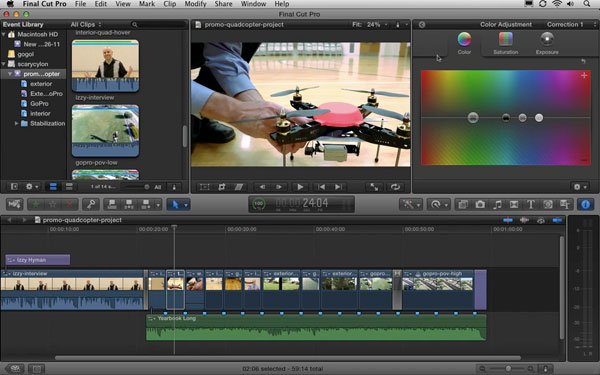
Task: Go to next edit point
Action: pos(338,187)
